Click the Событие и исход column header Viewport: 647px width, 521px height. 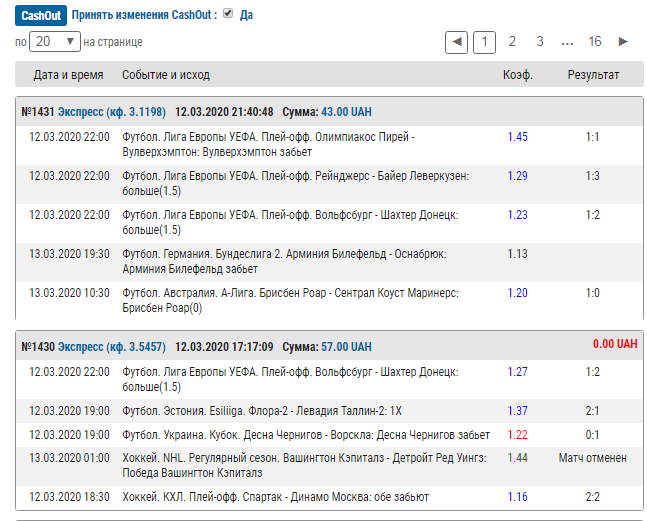click(166, 75)
